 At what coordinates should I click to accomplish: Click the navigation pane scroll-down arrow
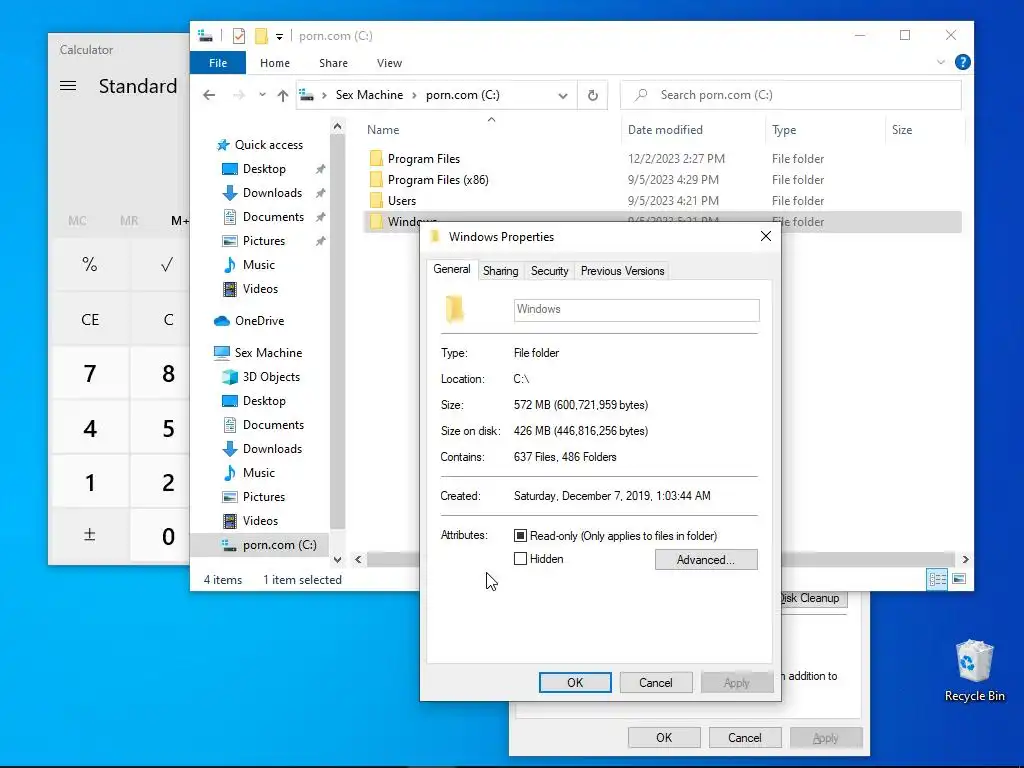[x=338, y=560]
